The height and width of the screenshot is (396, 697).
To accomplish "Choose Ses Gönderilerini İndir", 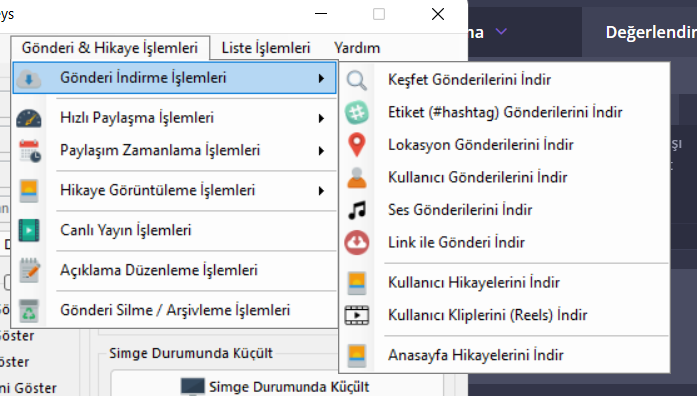I will pyautogui.click(x=505, y=210).
